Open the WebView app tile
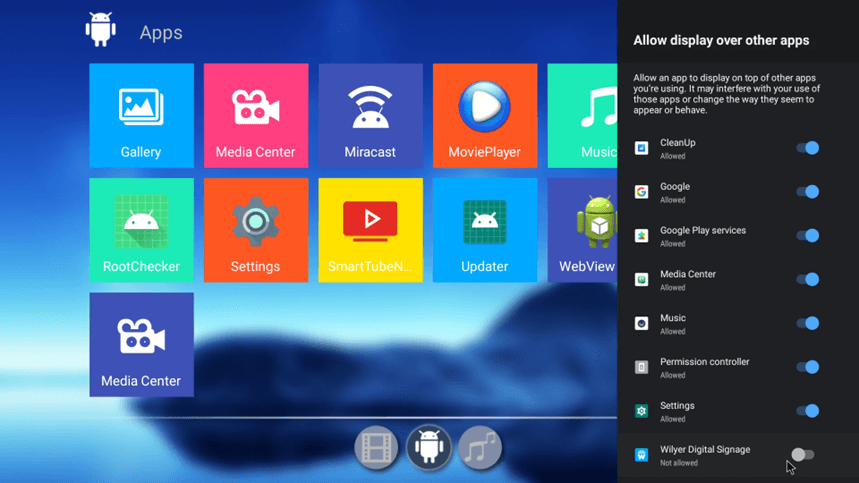This screenshot has width=859, height=483. click(582, 230)
